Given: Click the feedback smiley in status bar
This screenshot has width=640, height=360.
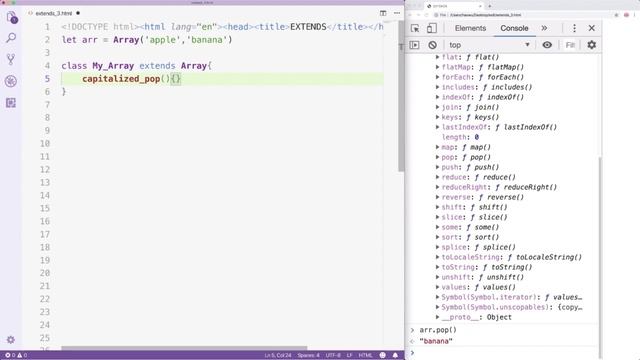Looking at the screenshot, I should tap(382, 355).
